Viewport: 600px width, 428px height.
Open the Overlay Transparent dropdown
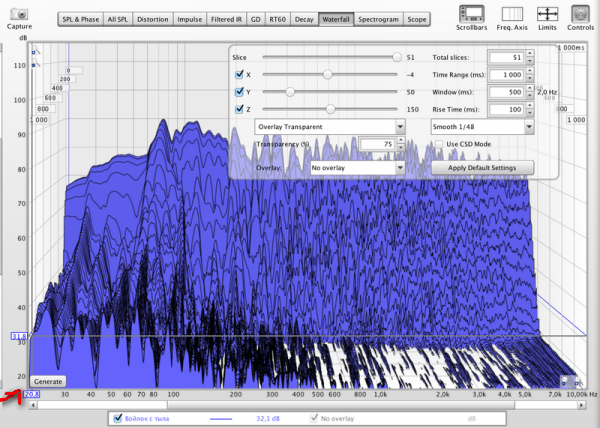pyautogui.click(x=329, y=127)
